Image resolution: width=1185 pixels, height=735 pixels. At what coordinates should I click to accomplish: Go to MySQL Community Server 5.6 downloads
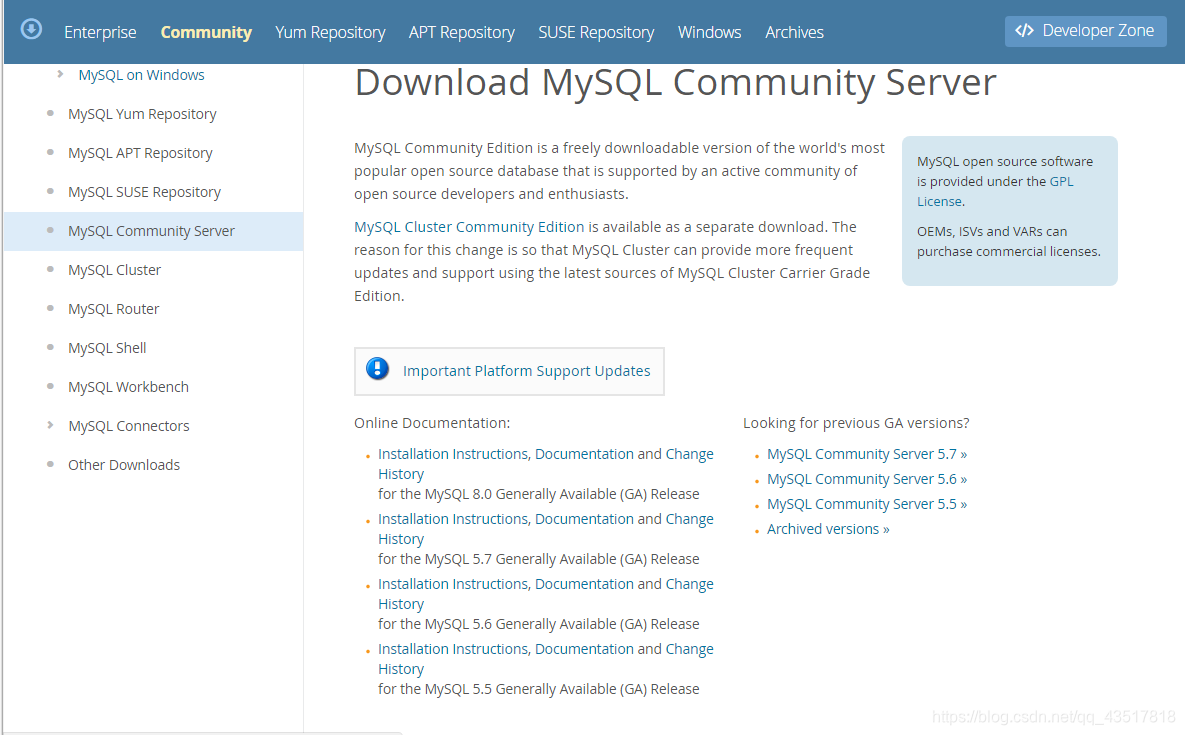pos(867,479)
